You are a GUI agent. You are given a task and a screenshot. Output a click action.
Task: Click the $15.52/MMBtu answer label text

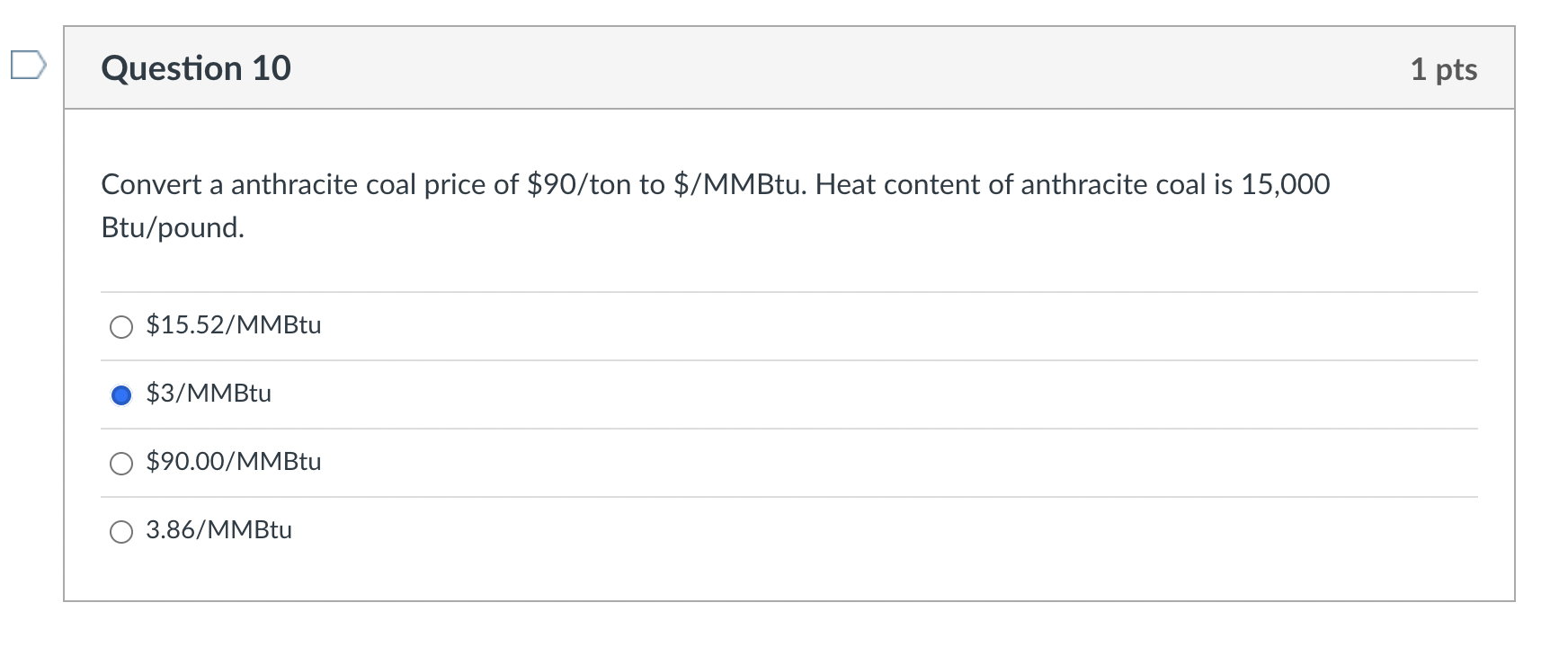(x=233, y=325)
